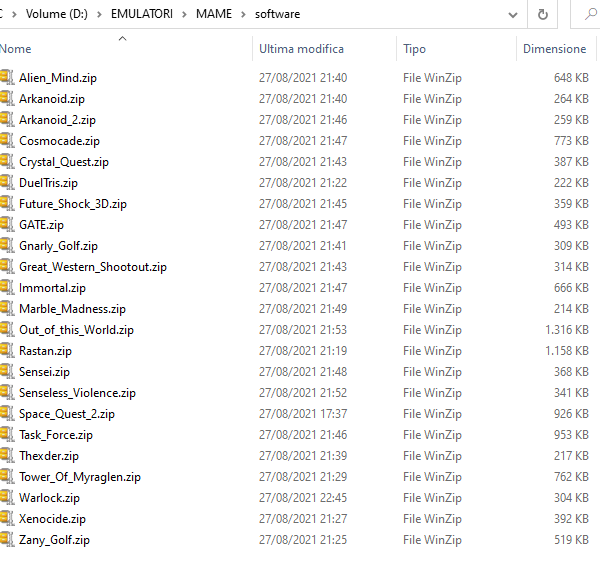Select the file name Out_of_this_World.zip
600x571 pixels.
pos(77,330)
